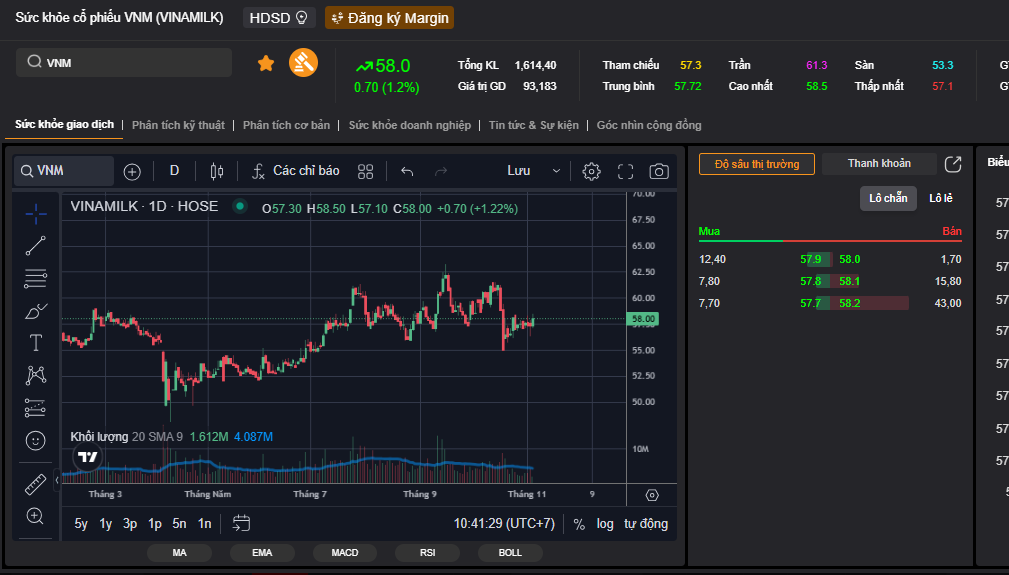1009x575 pixels.
Task: Toggle percent scale mode
Action: pyautogui.click(x=579, y=524)
